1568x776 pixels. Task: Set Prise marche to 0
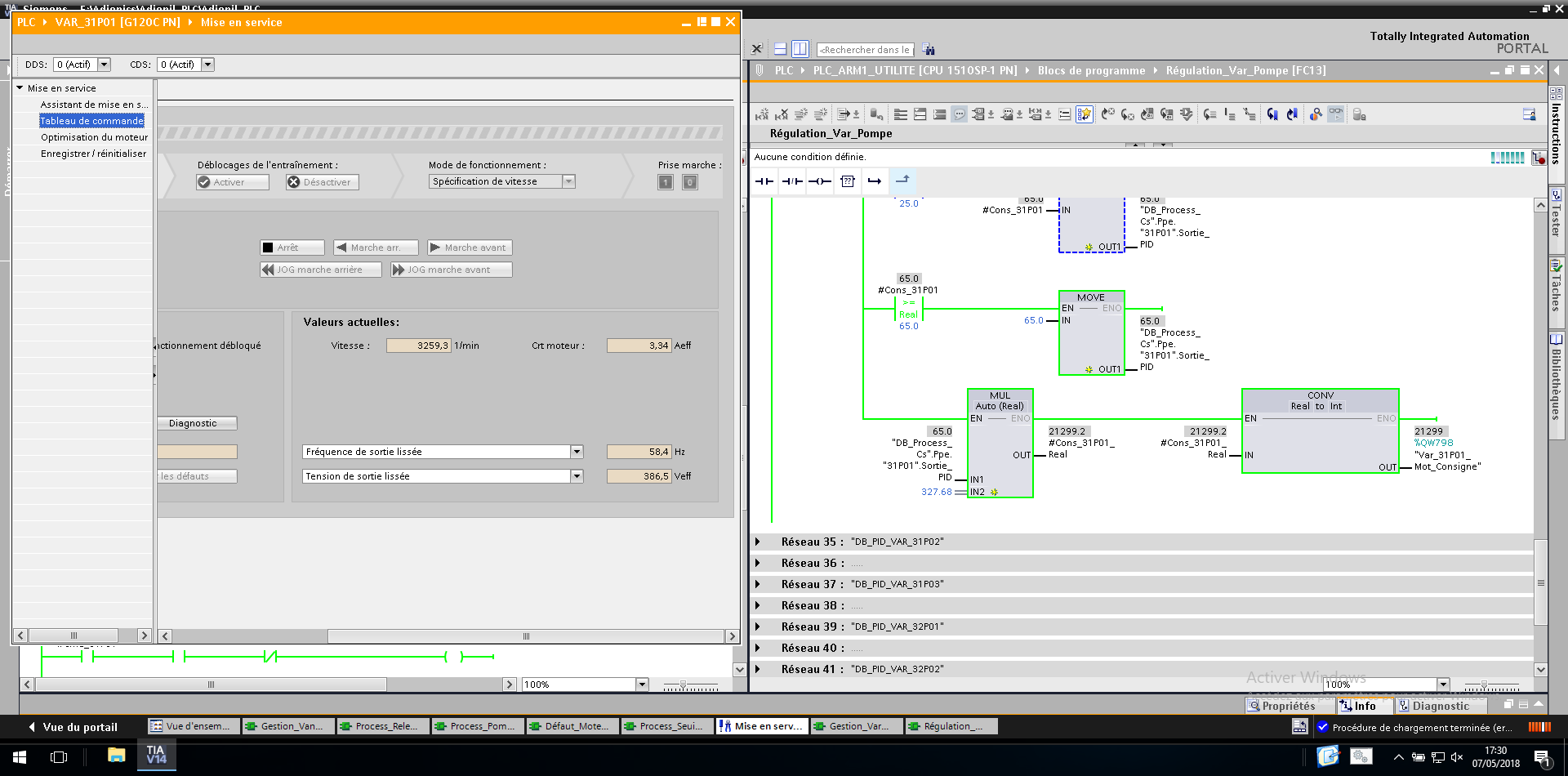pos(690,182)
